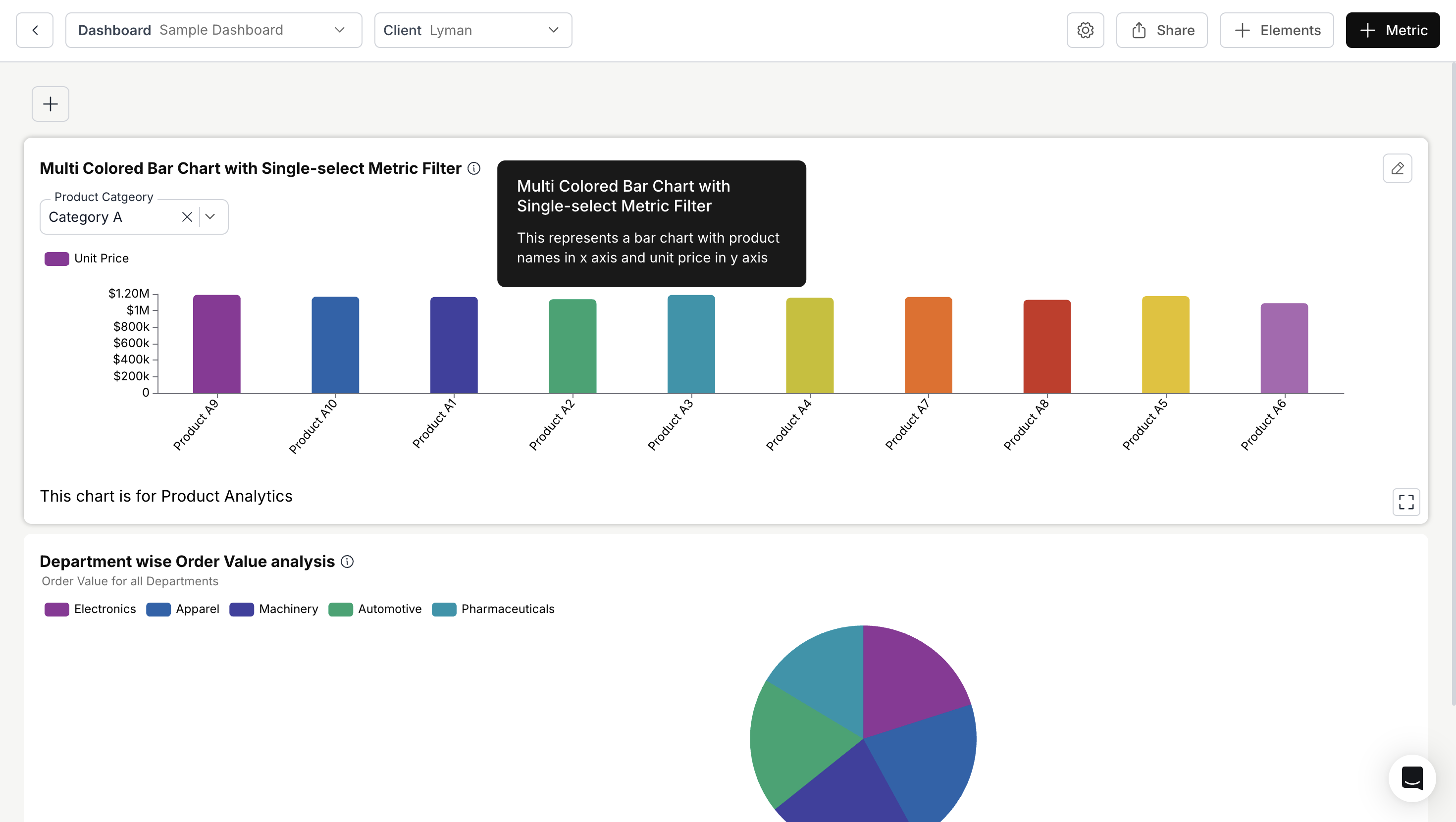1456x822 pixels.
Task: Open the Dashboard Sample Dashboard dropdown
Action: 213,30
